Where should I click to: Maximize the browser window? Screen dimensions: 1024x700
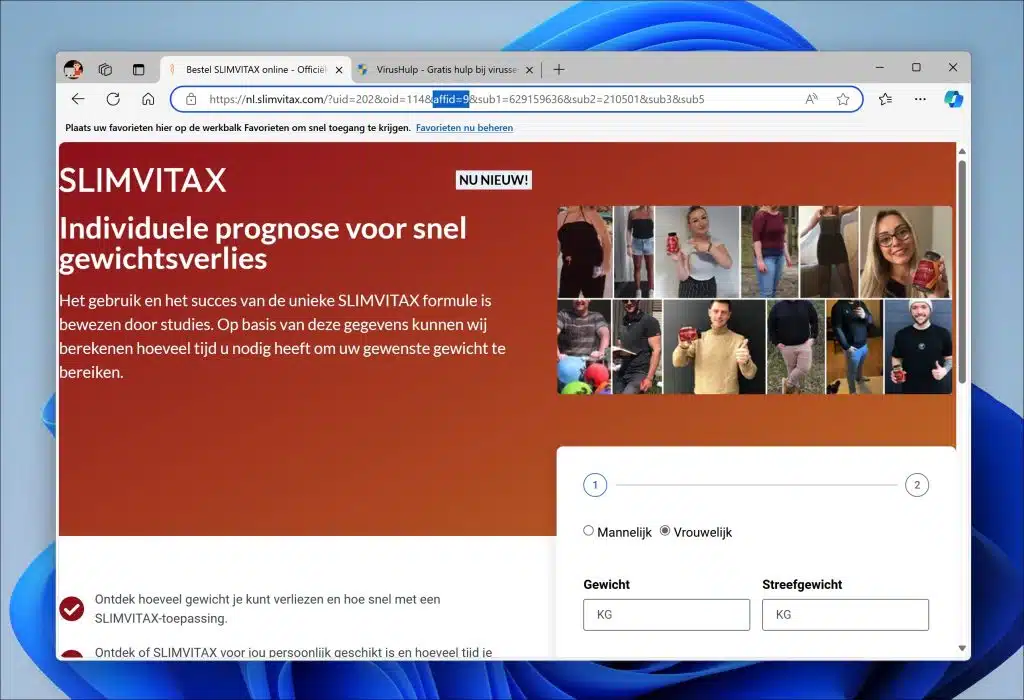(916, 67)
